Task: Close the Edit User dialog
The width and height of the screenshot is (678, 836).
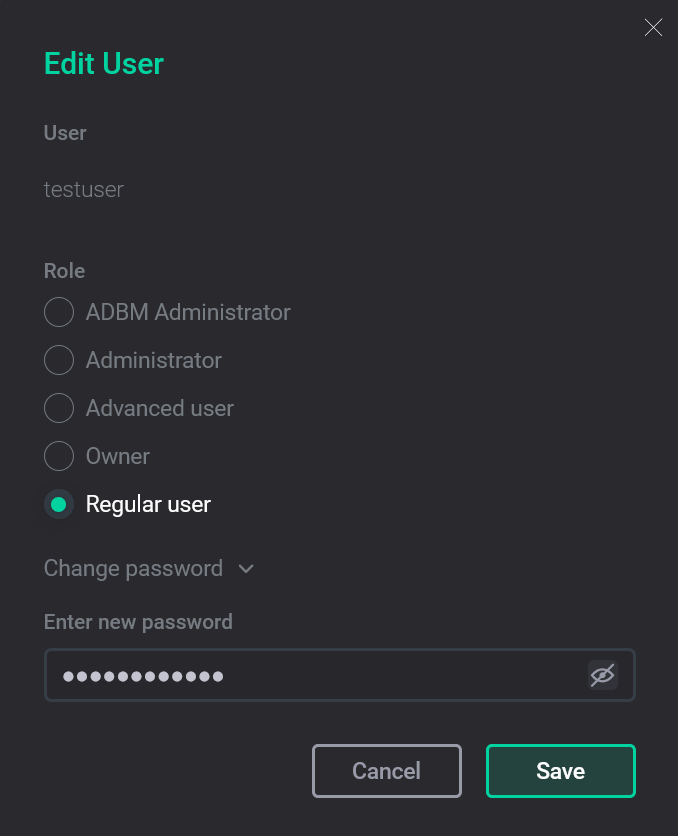Action: (x=653, y=28)
